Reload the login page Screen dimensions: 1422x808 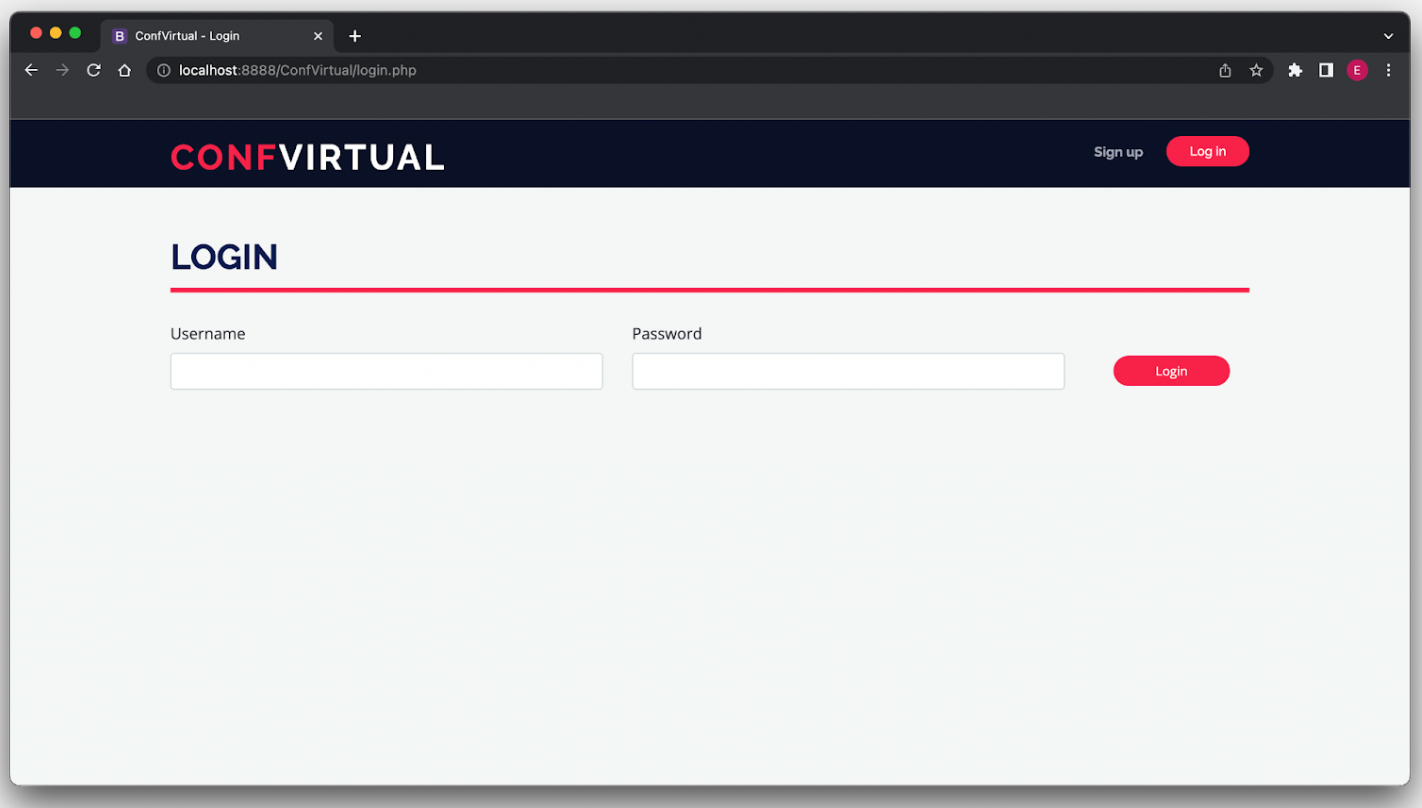[x=93, y=70]
